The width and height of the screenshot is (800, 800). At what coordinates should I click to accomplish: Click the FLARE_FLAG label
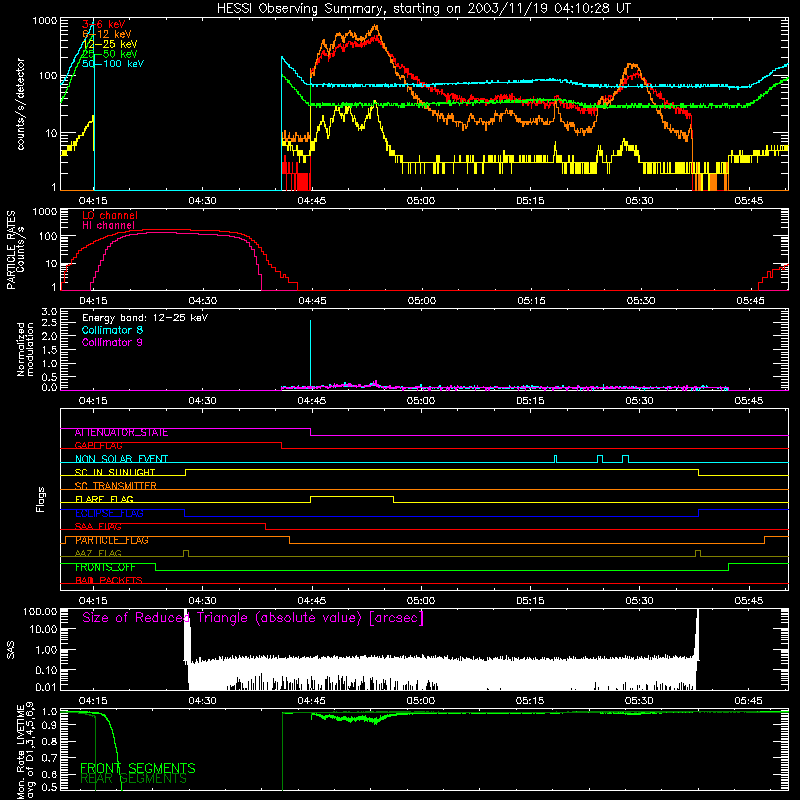click(104, 499)
